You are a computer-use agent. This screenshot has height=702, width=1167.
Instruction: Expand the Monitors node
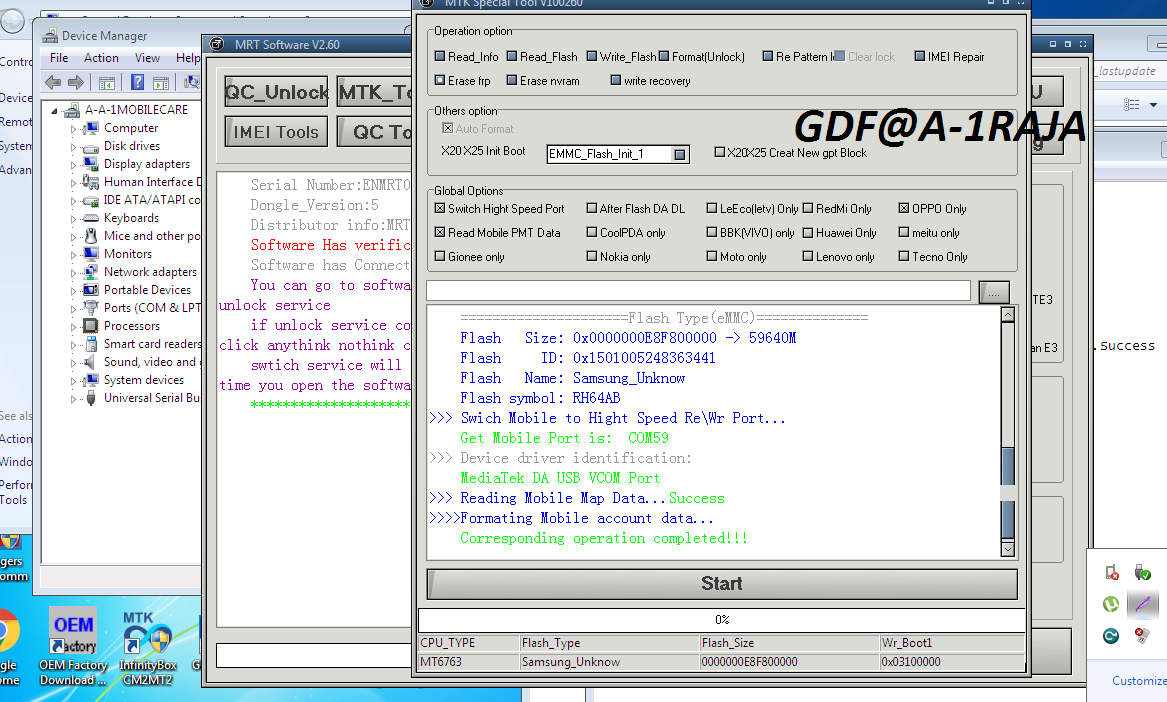(73, 255)
